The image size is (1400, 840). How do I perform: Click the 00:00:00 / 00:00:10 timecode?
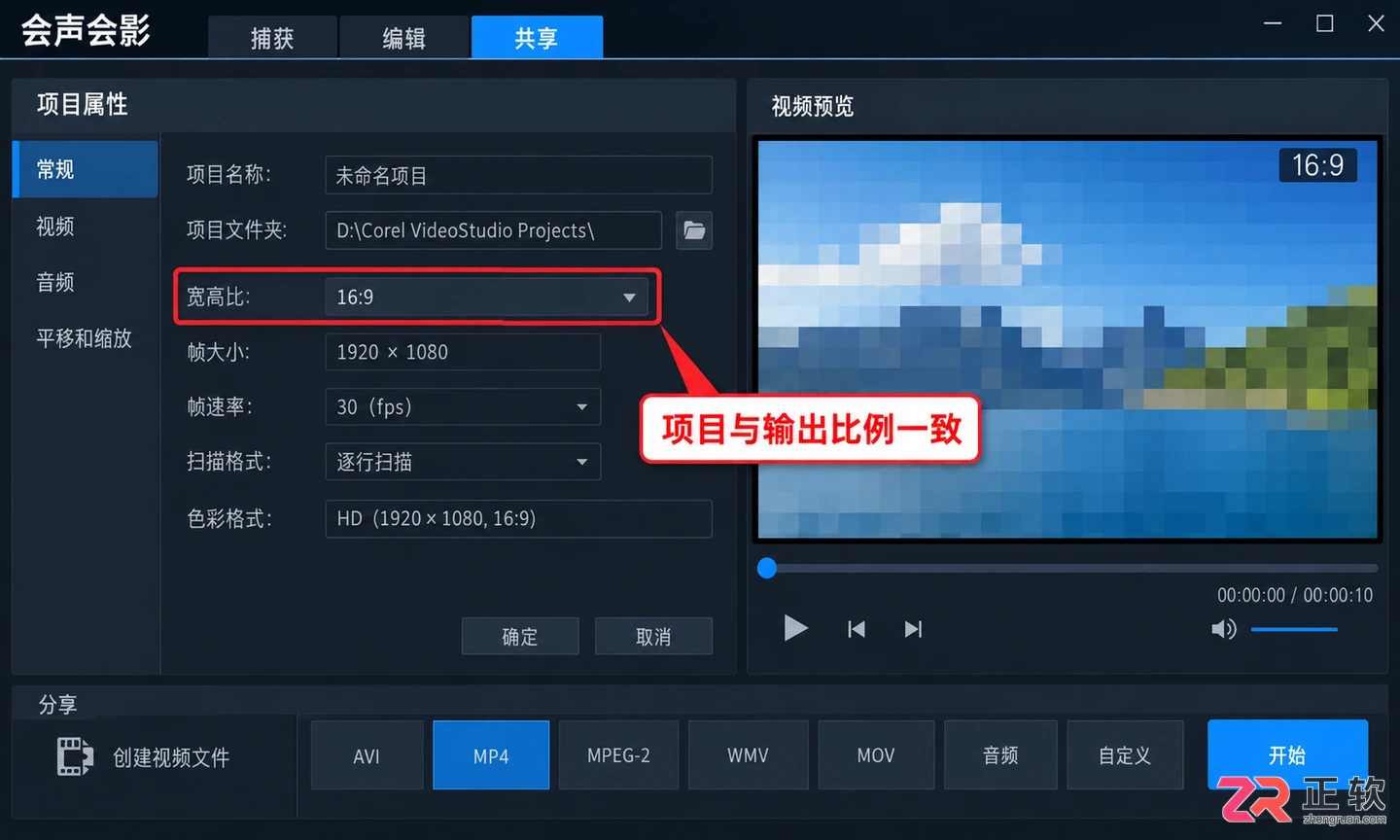(1295, 595)
